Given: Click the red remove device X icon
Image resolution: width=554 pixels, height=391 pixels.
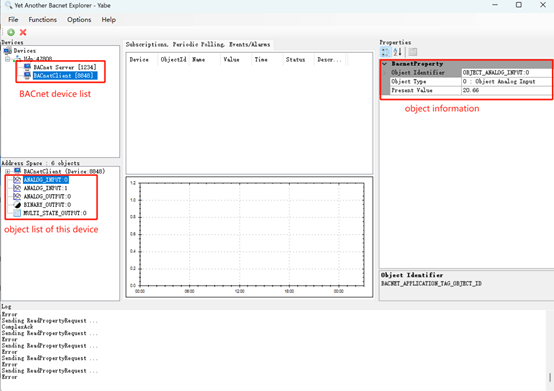Looking at the screenshot, I should click(x=23, y=32).
